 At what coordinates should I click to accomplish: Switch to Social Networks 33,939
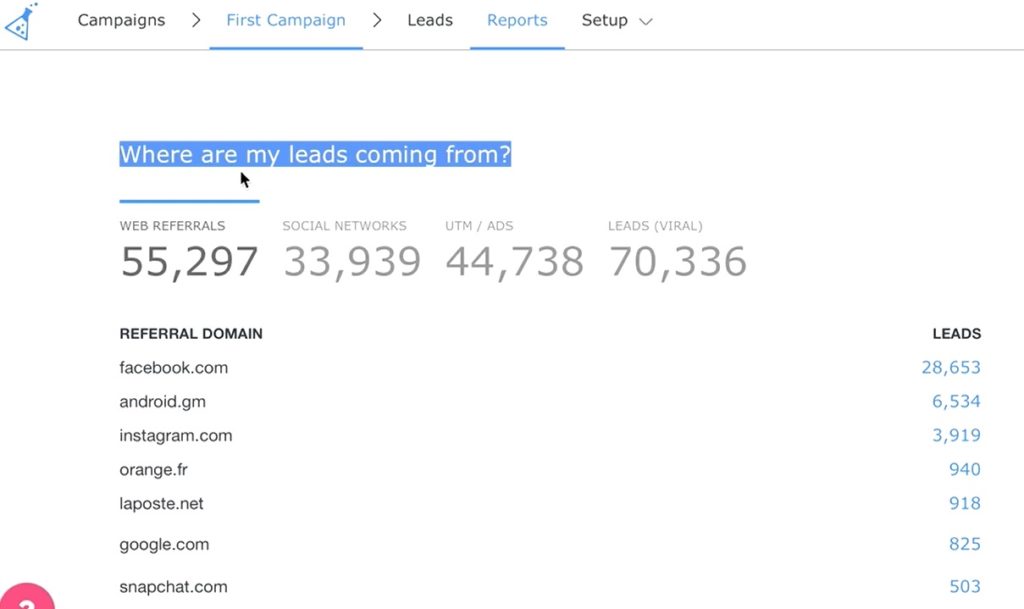click(x=352, y=251)
